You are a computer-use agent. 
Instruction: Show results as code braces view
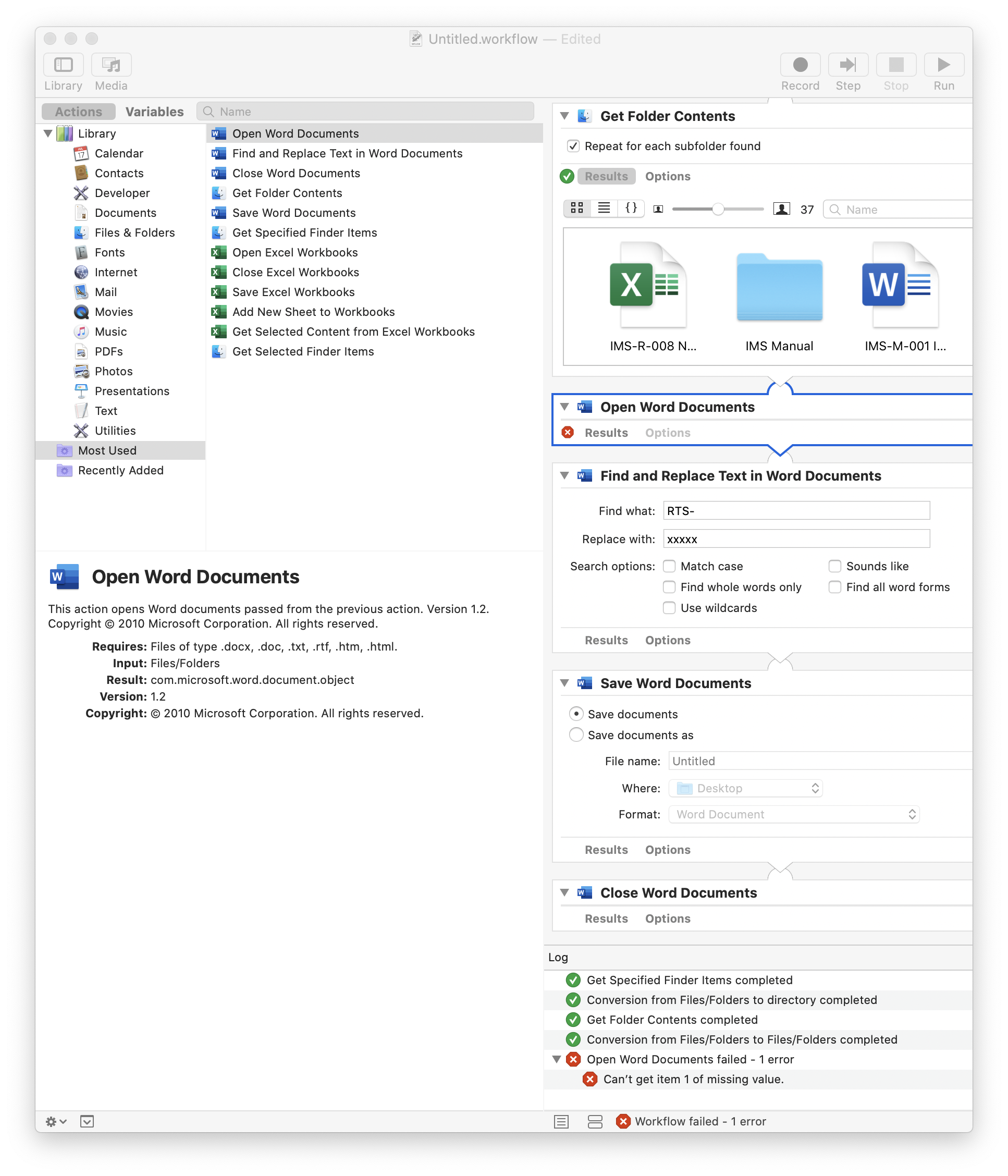click(x=631, y=209)
